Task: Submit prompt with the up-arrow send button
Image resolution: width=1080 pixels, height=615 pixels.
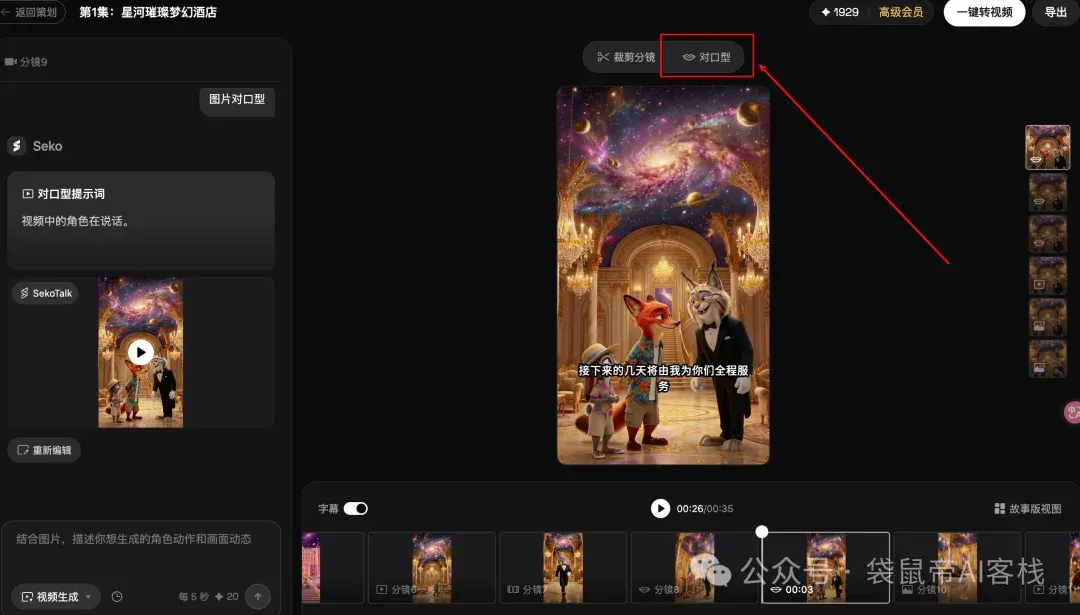Action: [258, 596]
